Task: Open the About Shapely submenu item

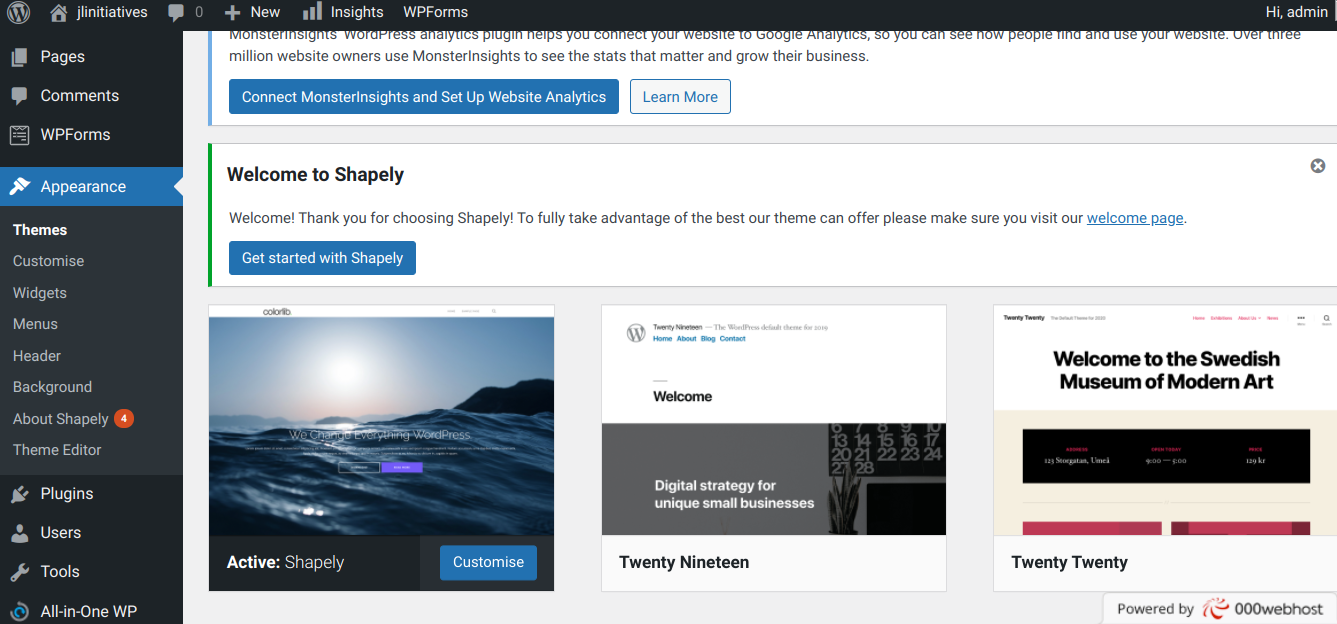Action: [61, 419]
